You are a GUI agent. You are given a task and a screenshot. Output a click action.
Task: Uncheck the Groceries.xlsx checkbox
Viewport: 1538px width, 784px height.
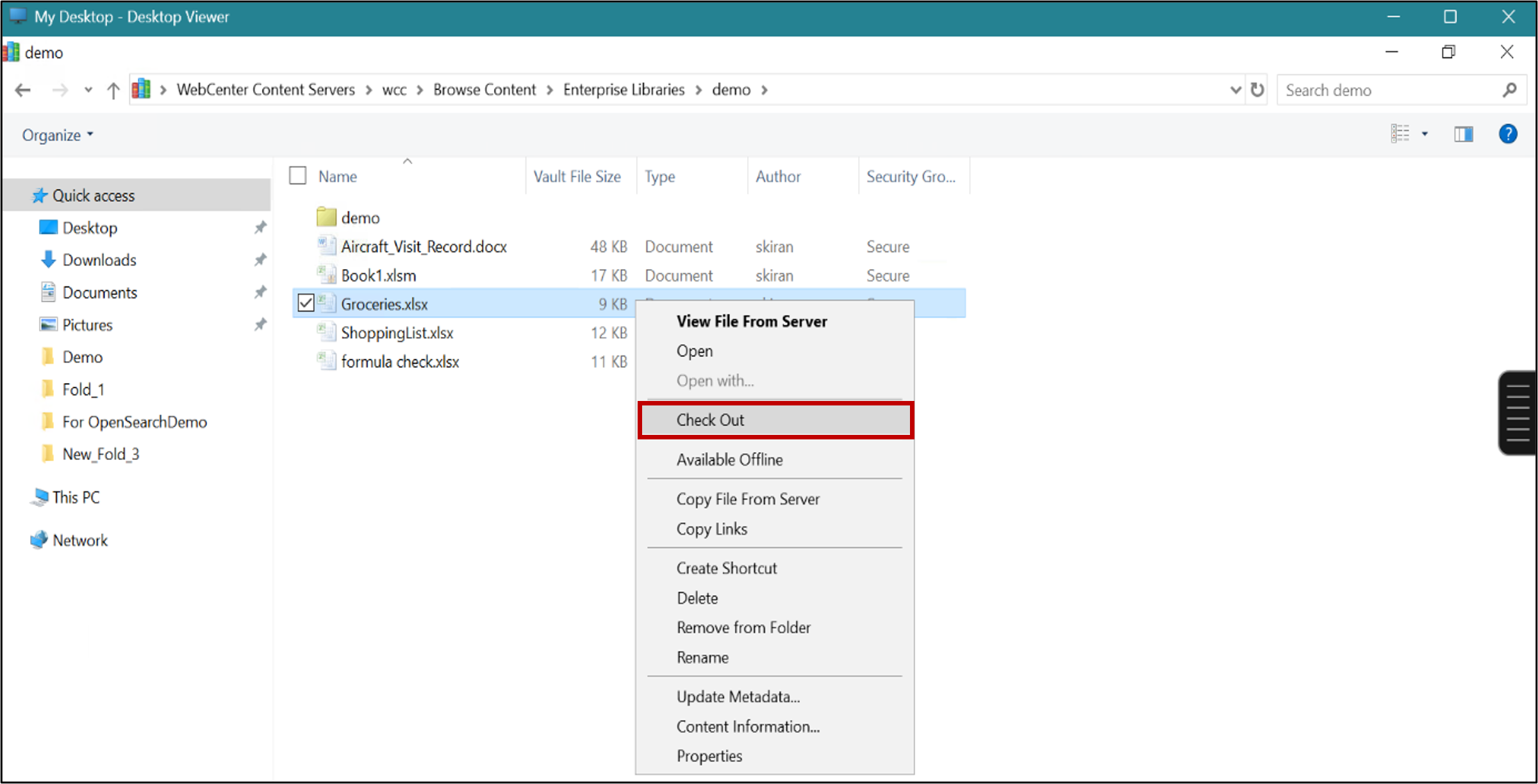[306, 303]
